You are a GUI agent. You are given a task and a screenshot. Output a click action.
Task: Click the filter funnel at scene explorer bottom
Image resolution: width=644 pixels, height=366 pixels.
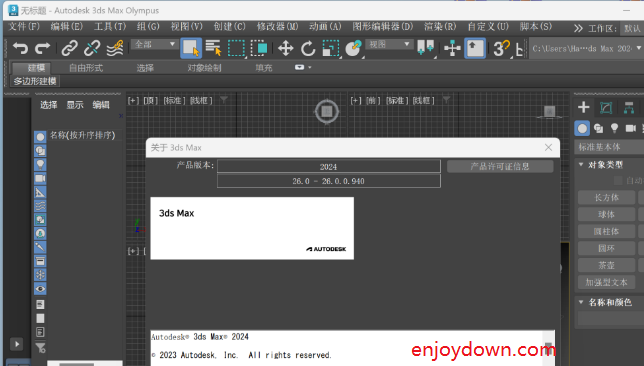41,348
